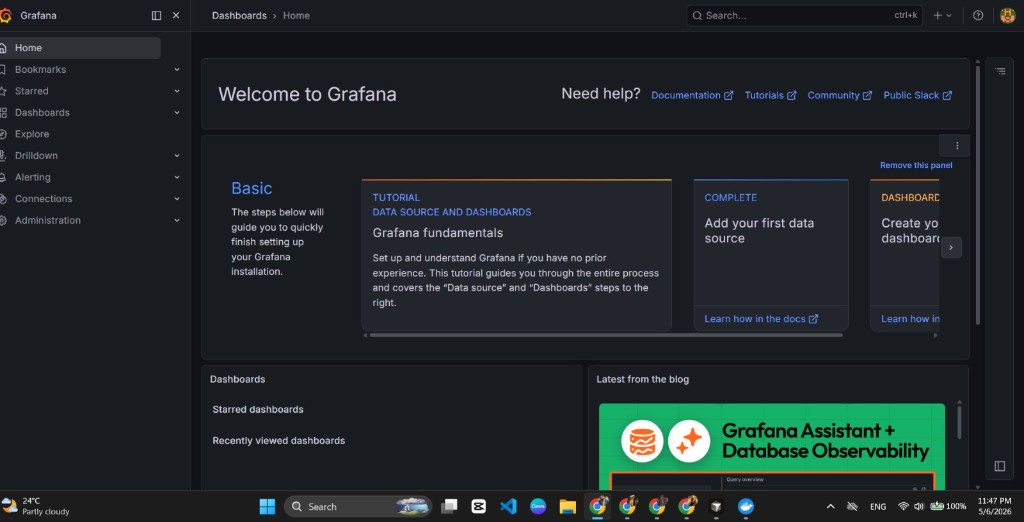Open Dashboards in sidebar

[x=42, y=112]
